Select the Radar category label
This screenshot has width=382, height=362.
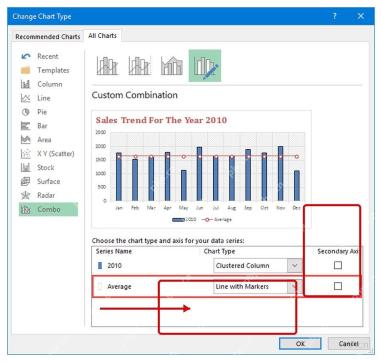tap(46, 195)
